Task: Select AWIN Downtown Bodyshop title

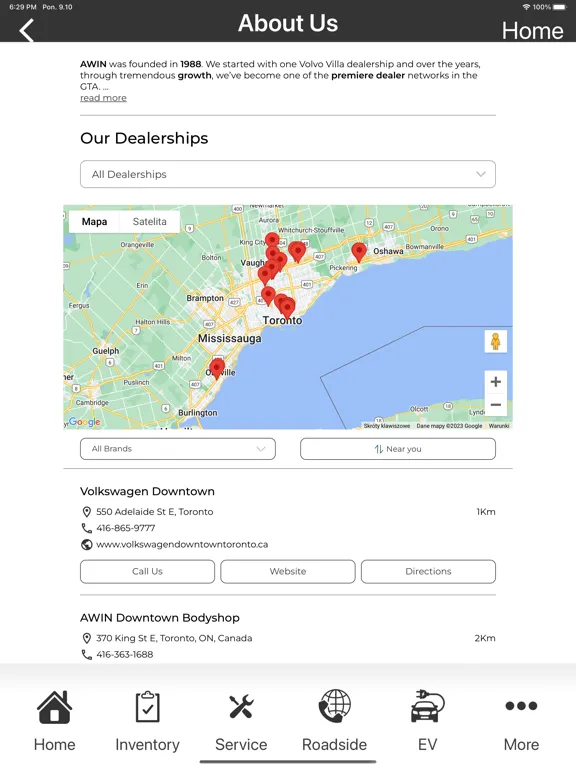Action: (160, 618)
